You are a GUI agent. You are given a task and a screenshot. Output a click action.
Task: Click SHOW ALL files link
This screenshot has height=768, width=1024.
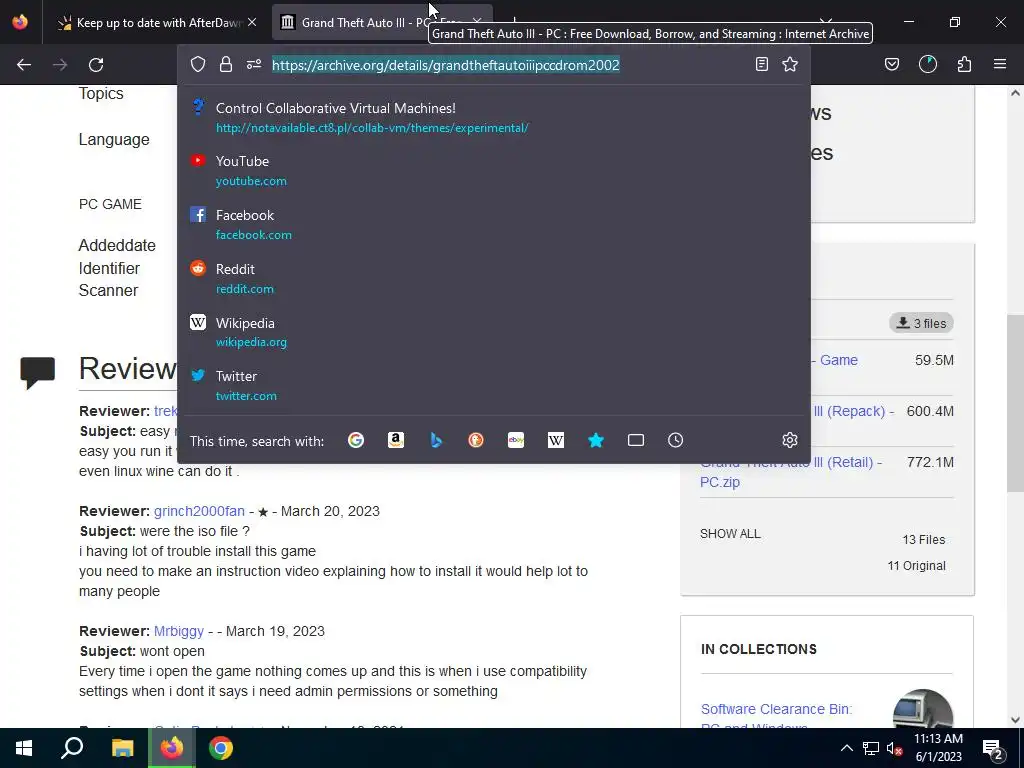click(730, 534)
